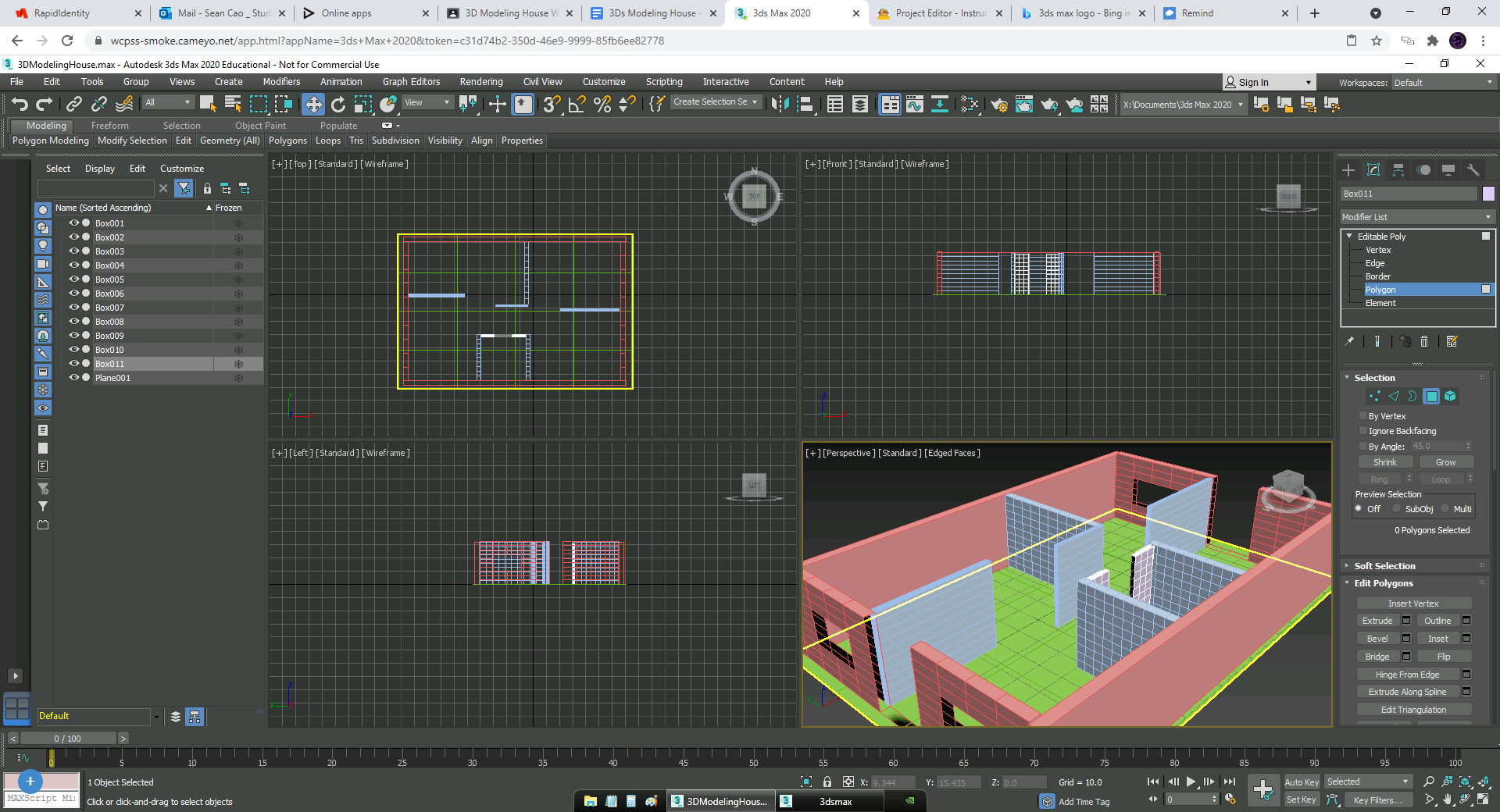This screenshot has width=1500, height=812.
Task: Enable the Ignore Backfacing checkbox
Action: [x=1363, y=431]
